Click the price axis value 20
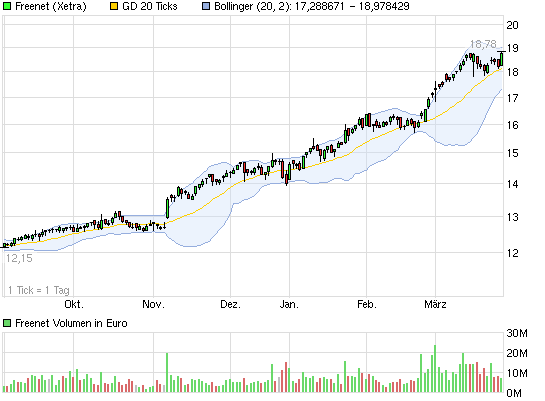This screenshot has width=545, height=401. pyautogui.click(x=512, y=25)
